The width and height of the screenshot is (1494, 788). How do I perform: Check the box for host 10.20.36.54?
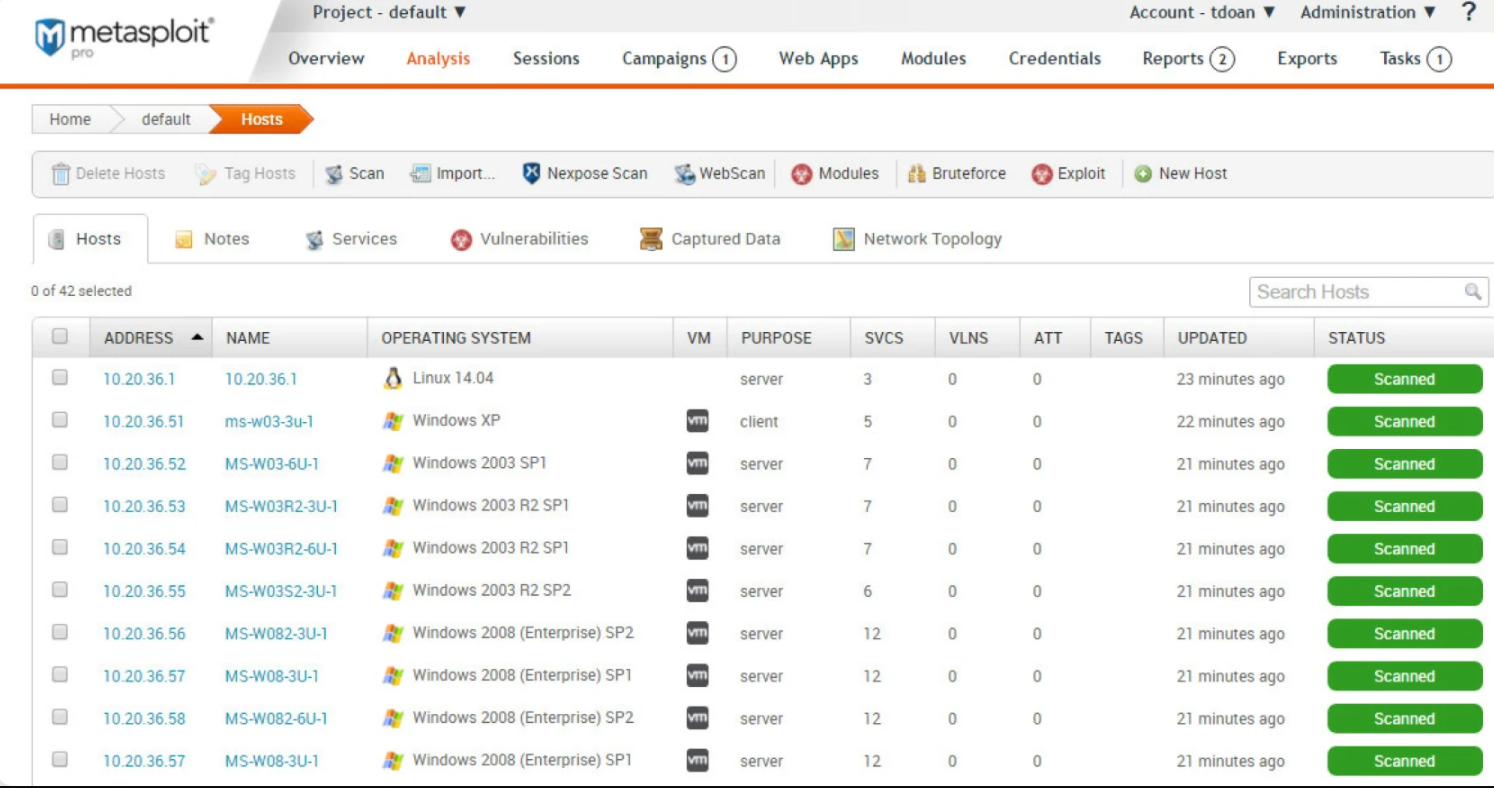(x=60, y=548)
